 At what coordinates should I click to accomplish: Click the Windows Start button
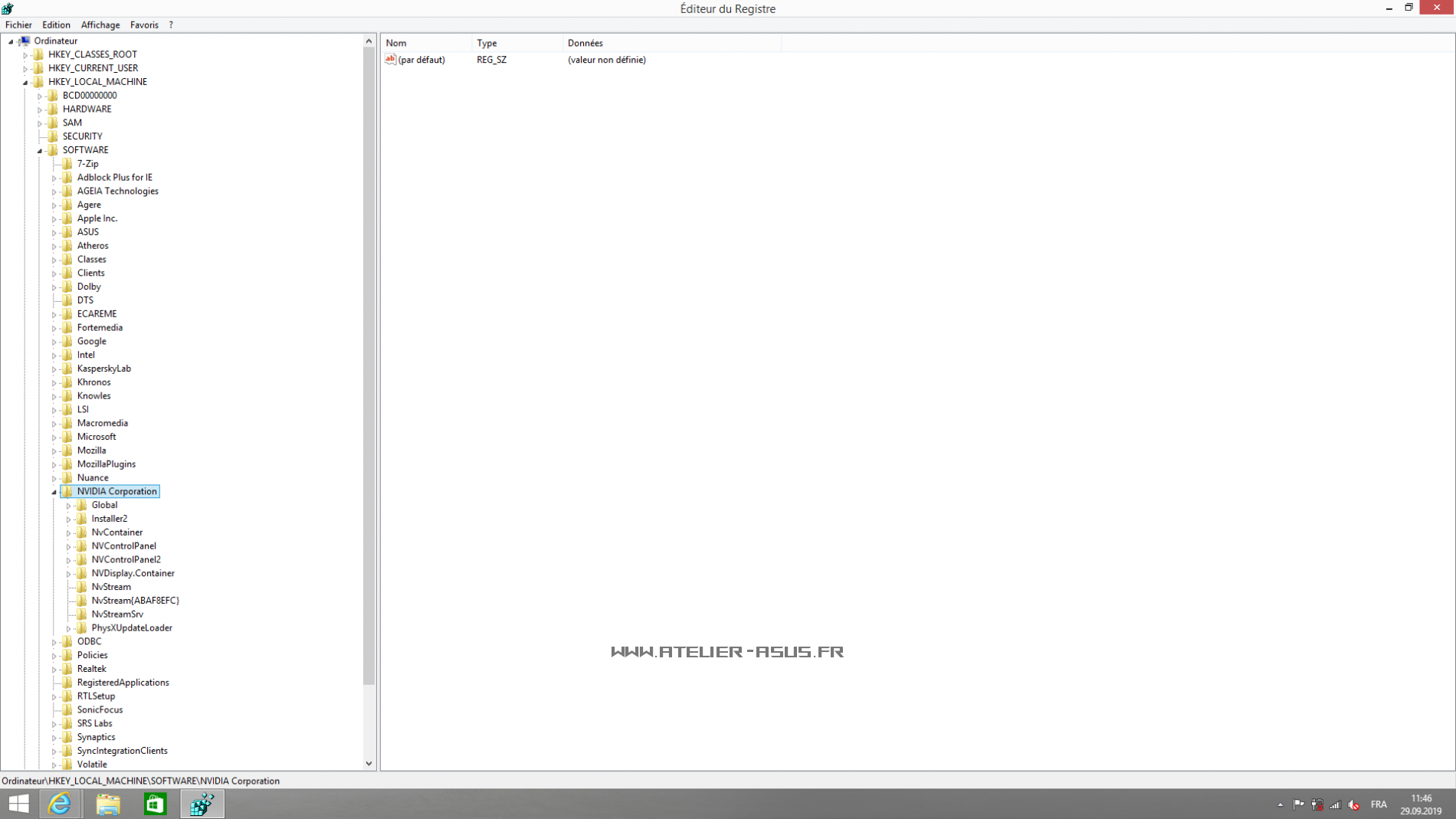(18, 804)
